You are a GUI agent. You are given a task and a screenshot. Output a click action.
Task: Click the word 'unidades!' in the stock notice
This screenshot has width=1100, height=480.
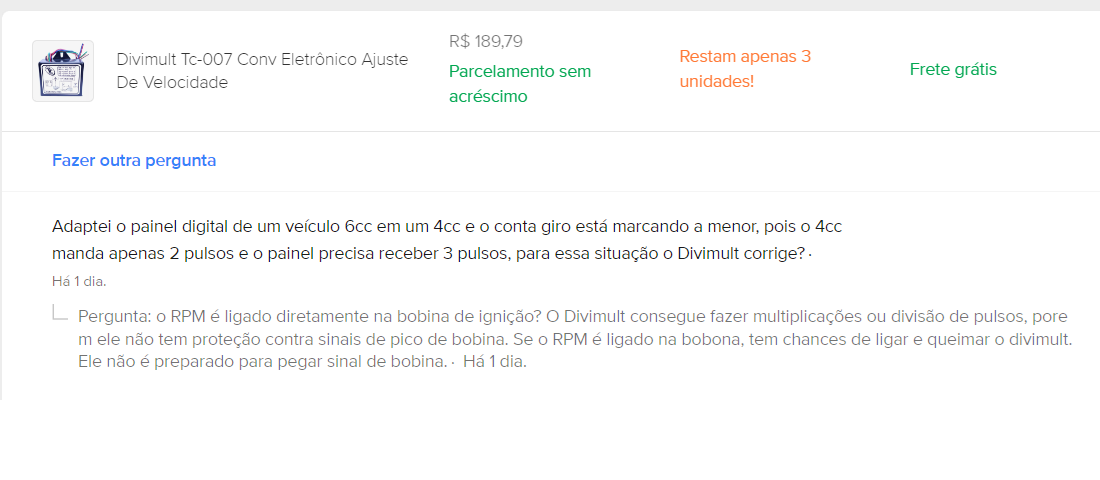tap(716, 82)
